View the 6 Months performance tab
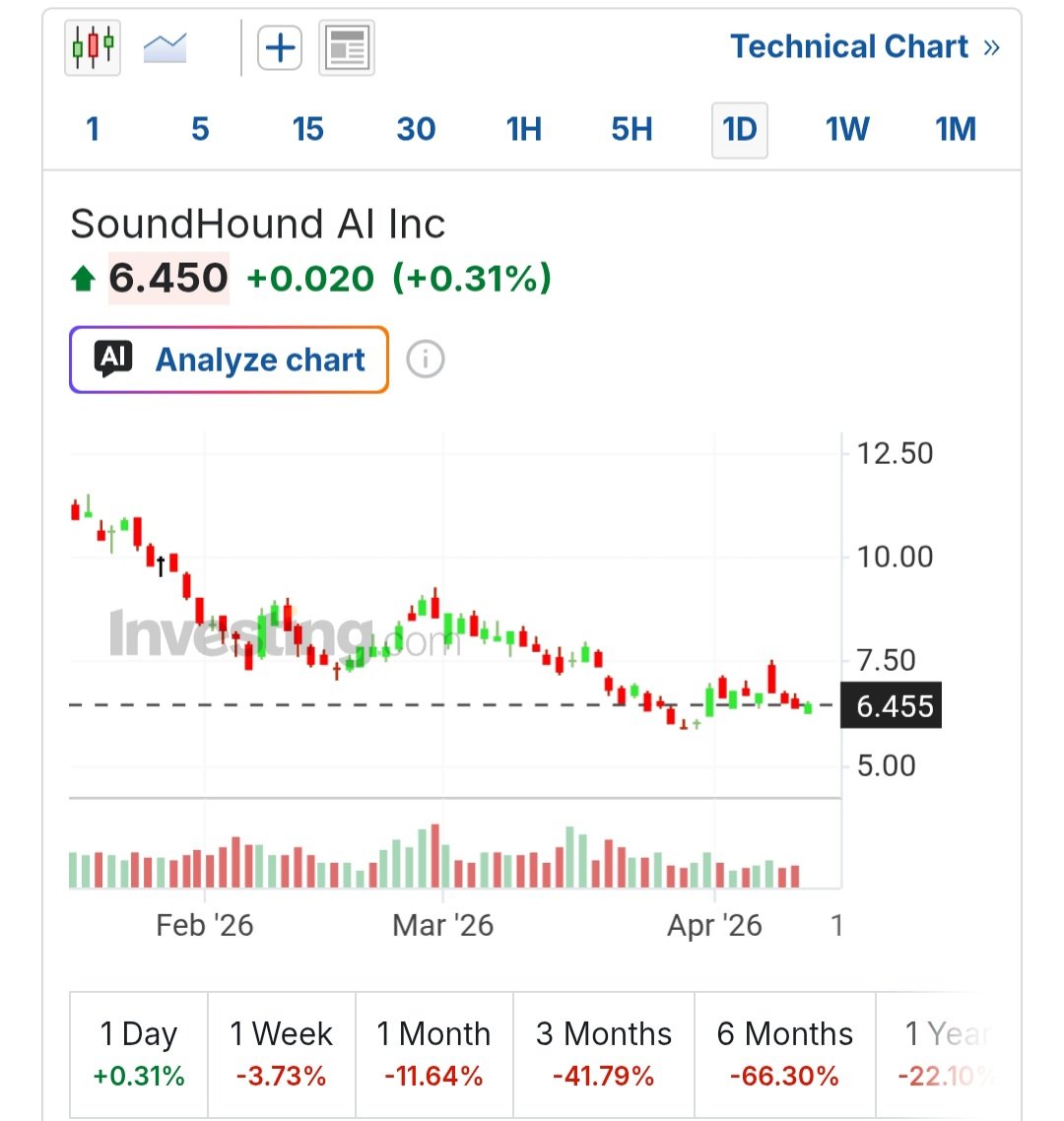 coord(783,1052)
